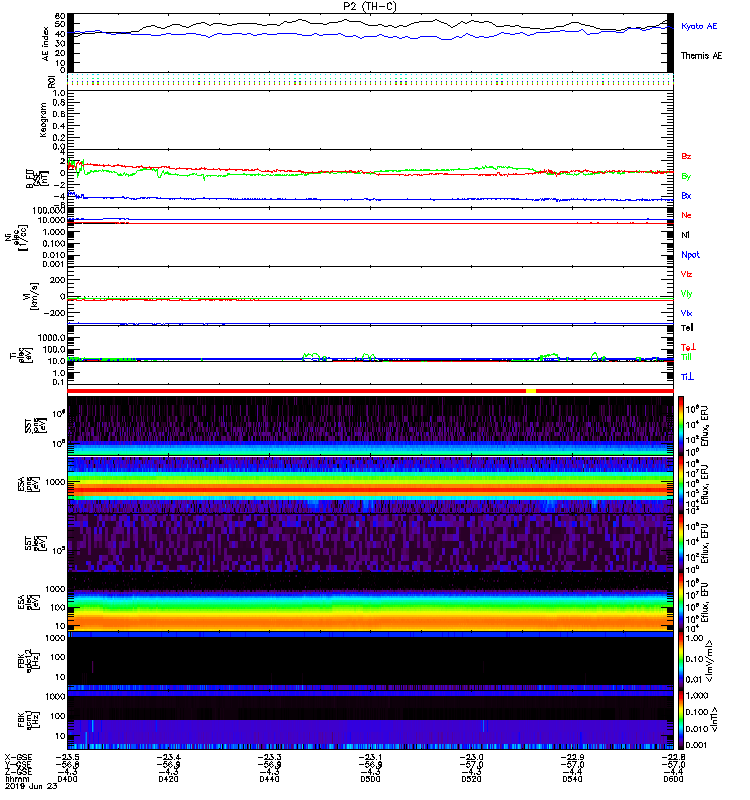The width and height of the screenshot is (750, 800).
Task: Select the Kyoto AE legend label
Action: [698, 26]
